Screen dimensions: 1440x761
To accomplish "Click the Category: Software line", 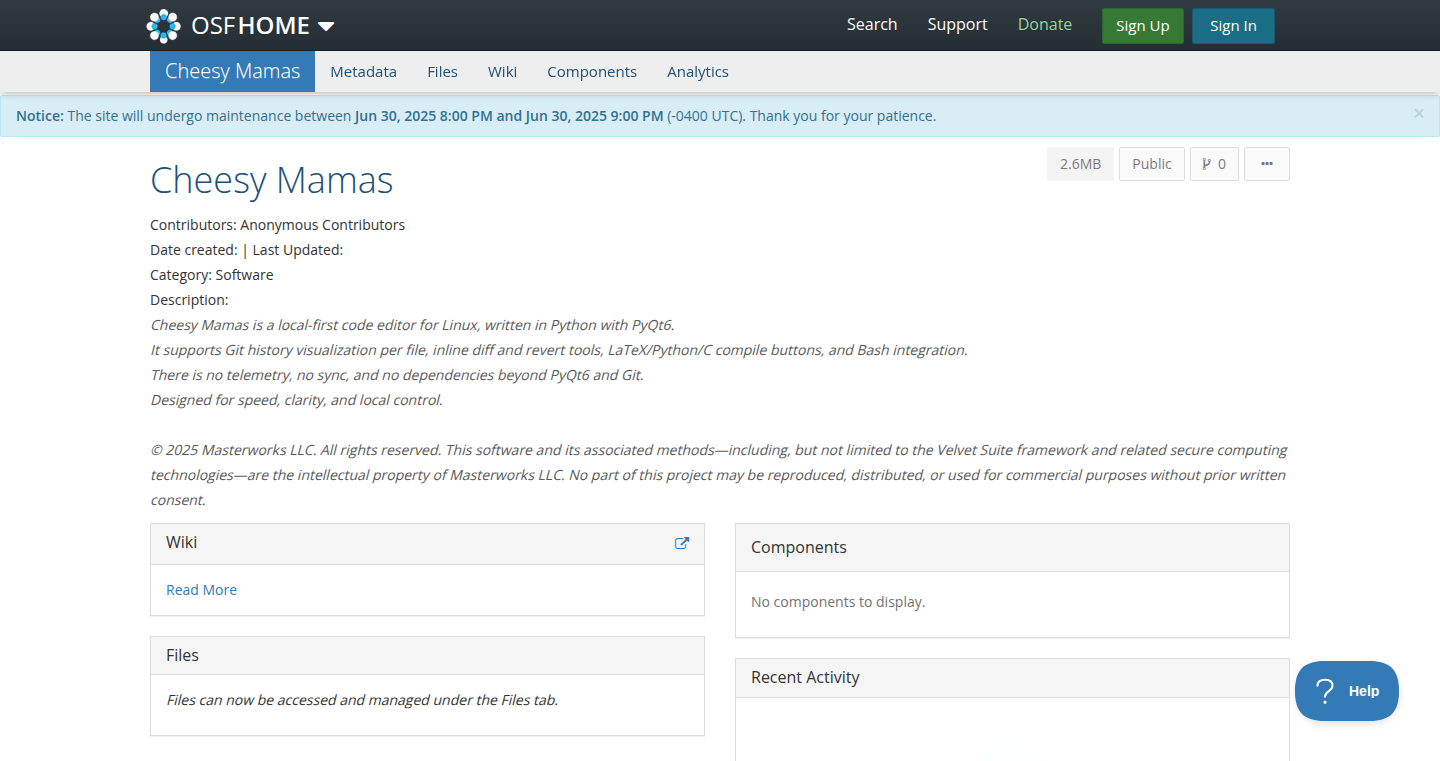I will [x=211, y=275].
